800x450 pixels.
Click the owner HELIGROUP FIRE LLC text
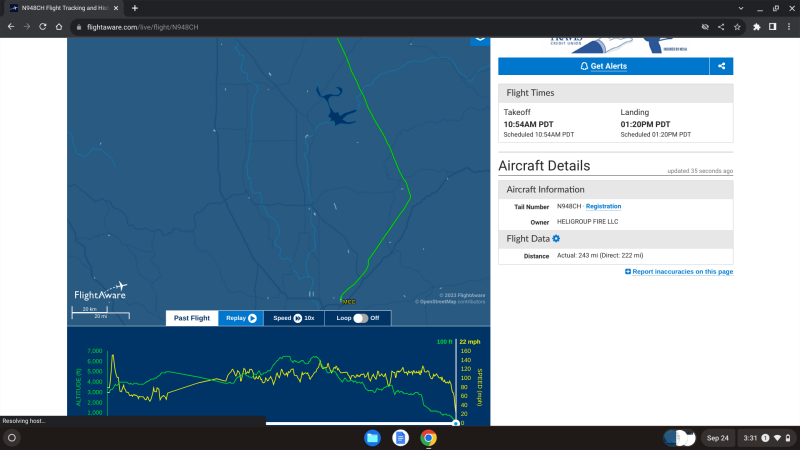point(587,221)
